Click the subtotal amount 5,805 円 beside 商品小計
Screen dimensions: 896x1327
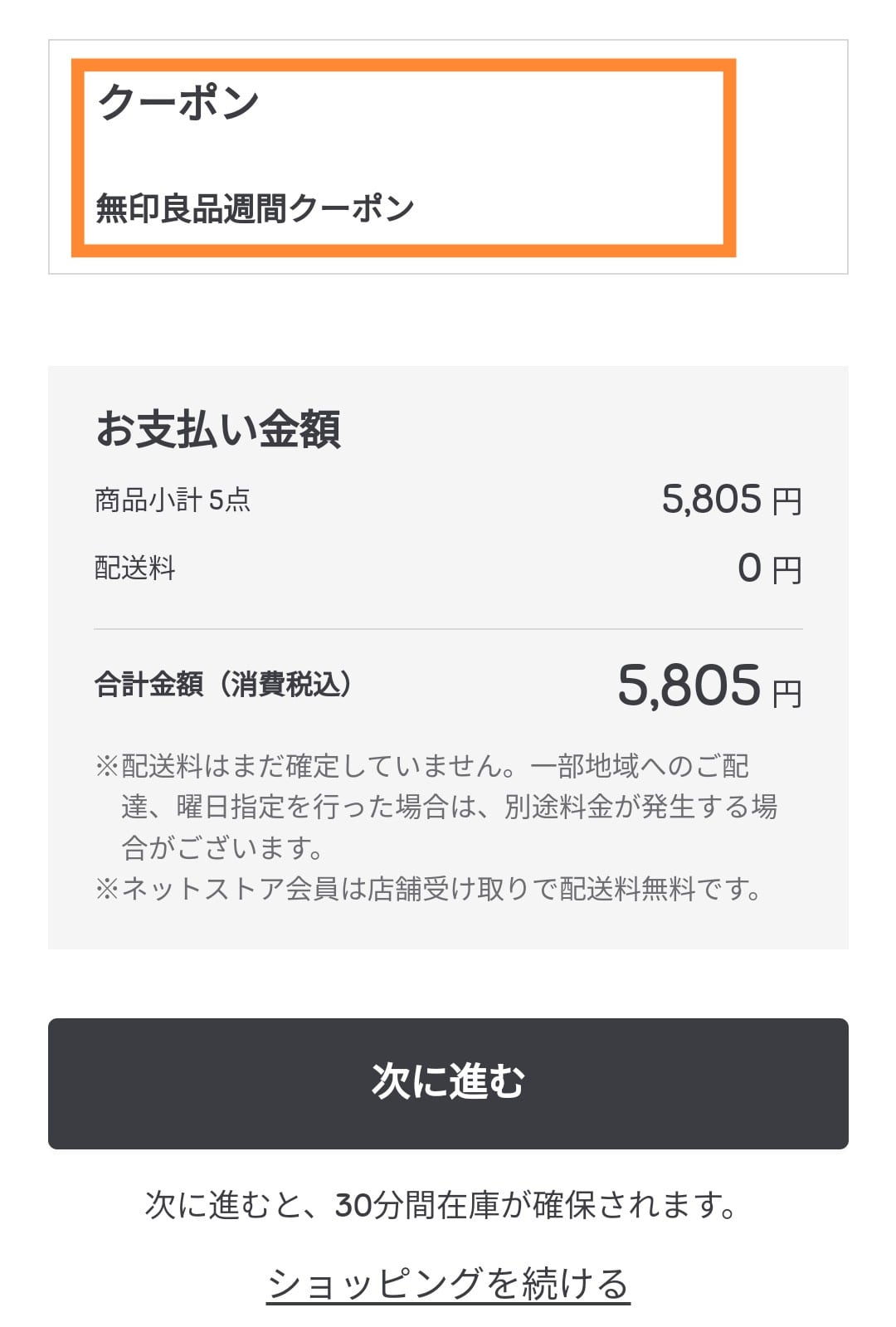730,500
